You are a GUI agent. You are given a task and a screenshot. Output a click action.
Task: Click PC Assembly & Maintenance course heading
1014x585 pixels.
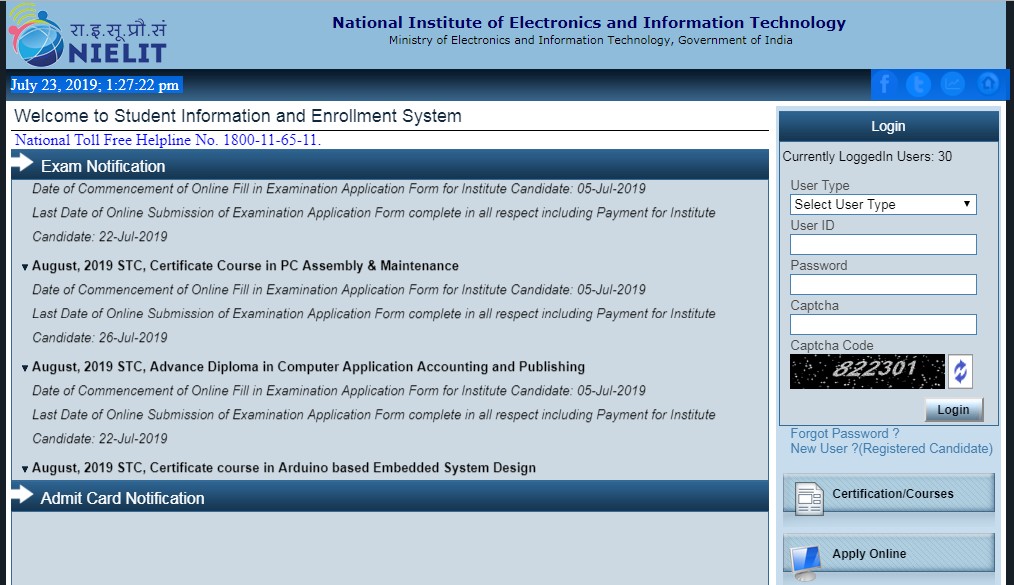tap(245, 266)
